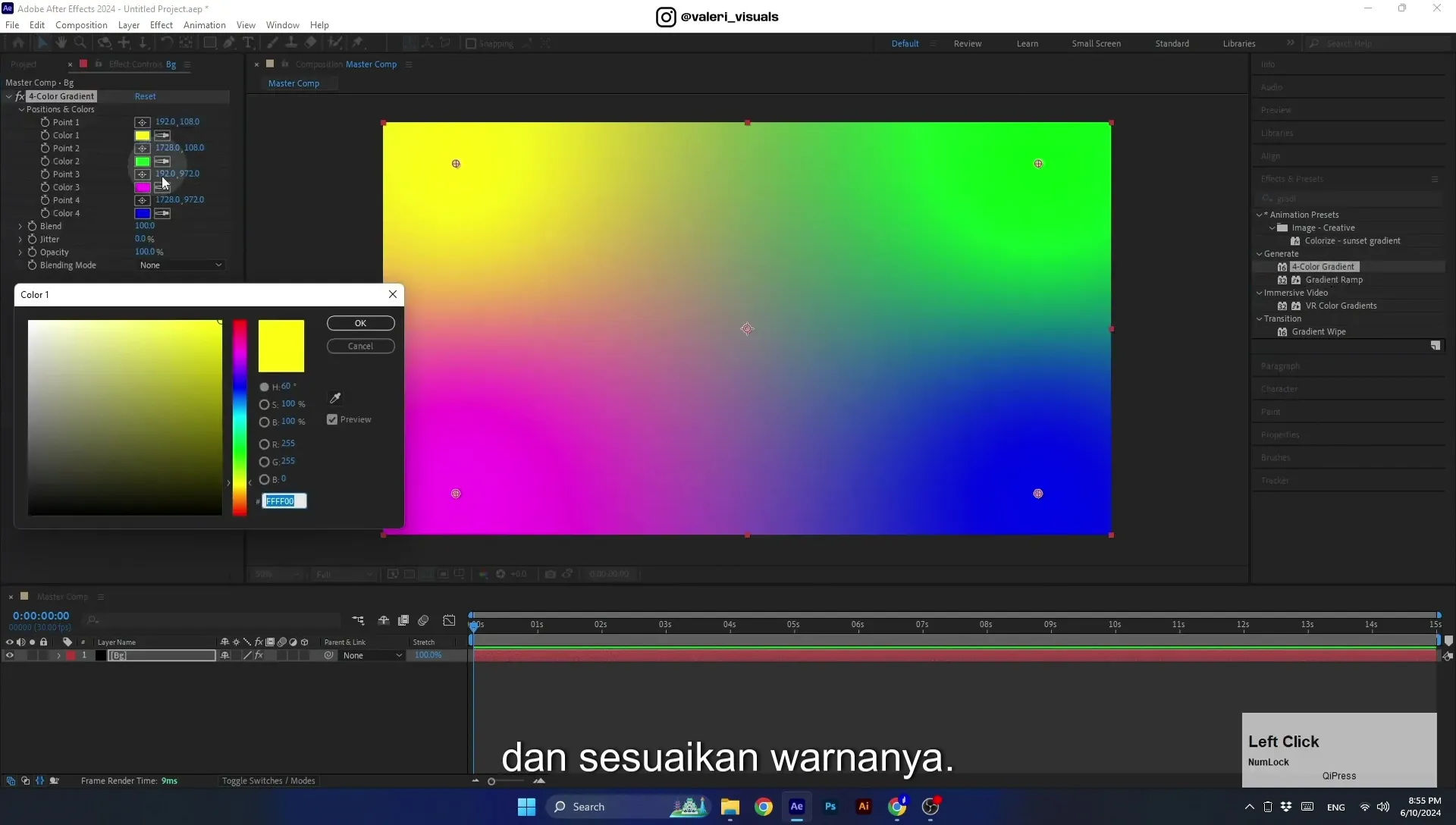This screenshot has height=825, width=1456.
Task: Expand Bg layer in timeline
Action: [58, 656]
